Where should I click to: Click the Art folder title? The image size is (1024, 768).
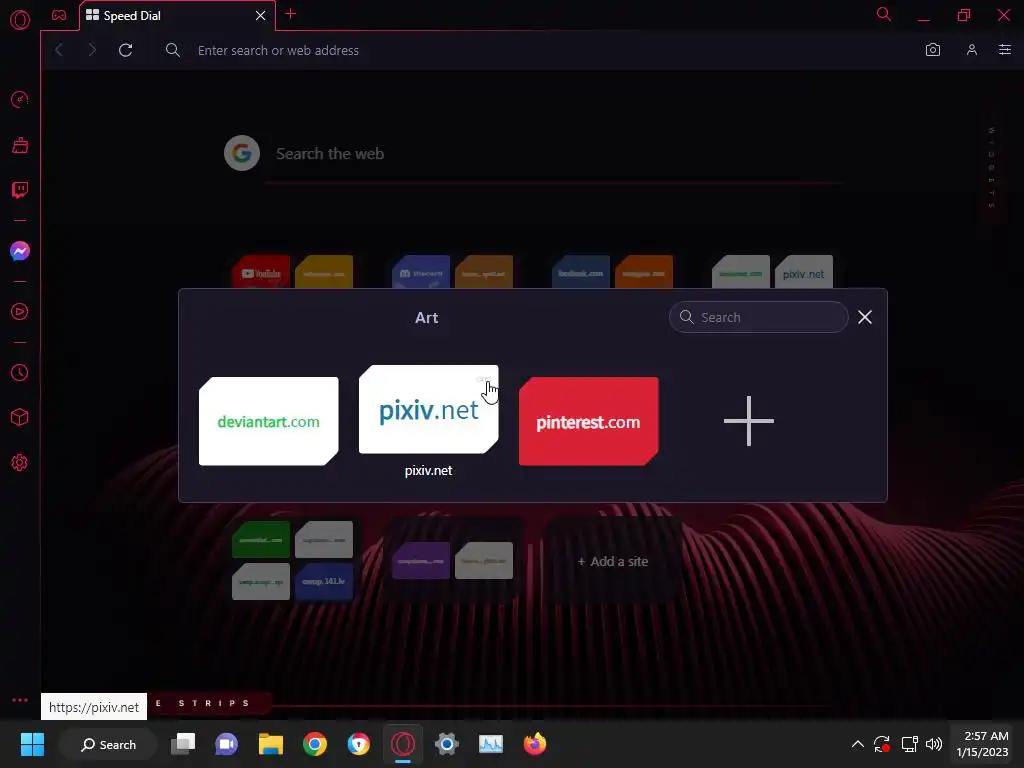426,318
